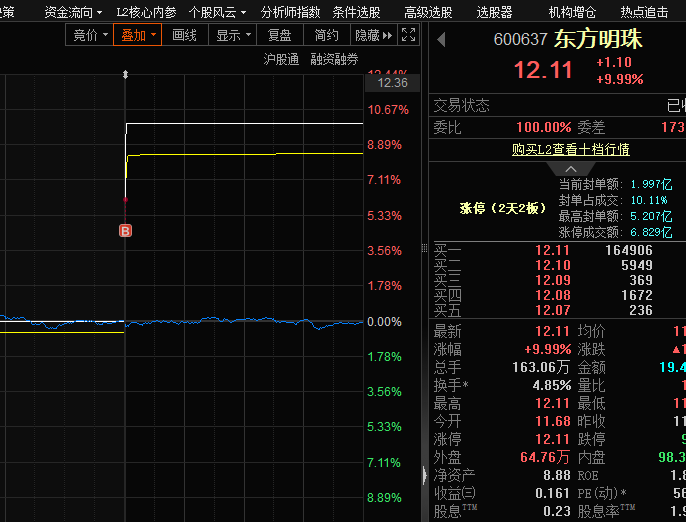
Task: Open the 选股器 menu item
Action: [x=494, y=12]
